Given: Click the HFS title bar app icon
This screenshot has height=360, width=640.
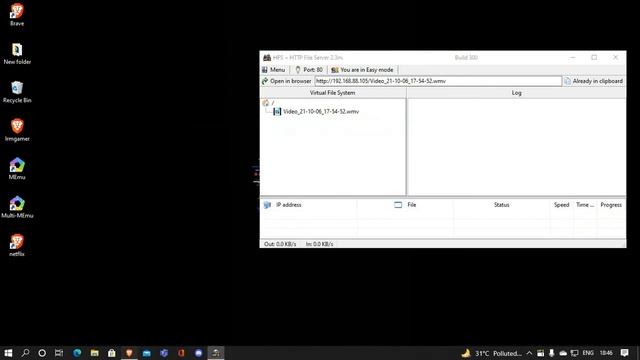Looking at the screenshot, I should click(267, 58).
